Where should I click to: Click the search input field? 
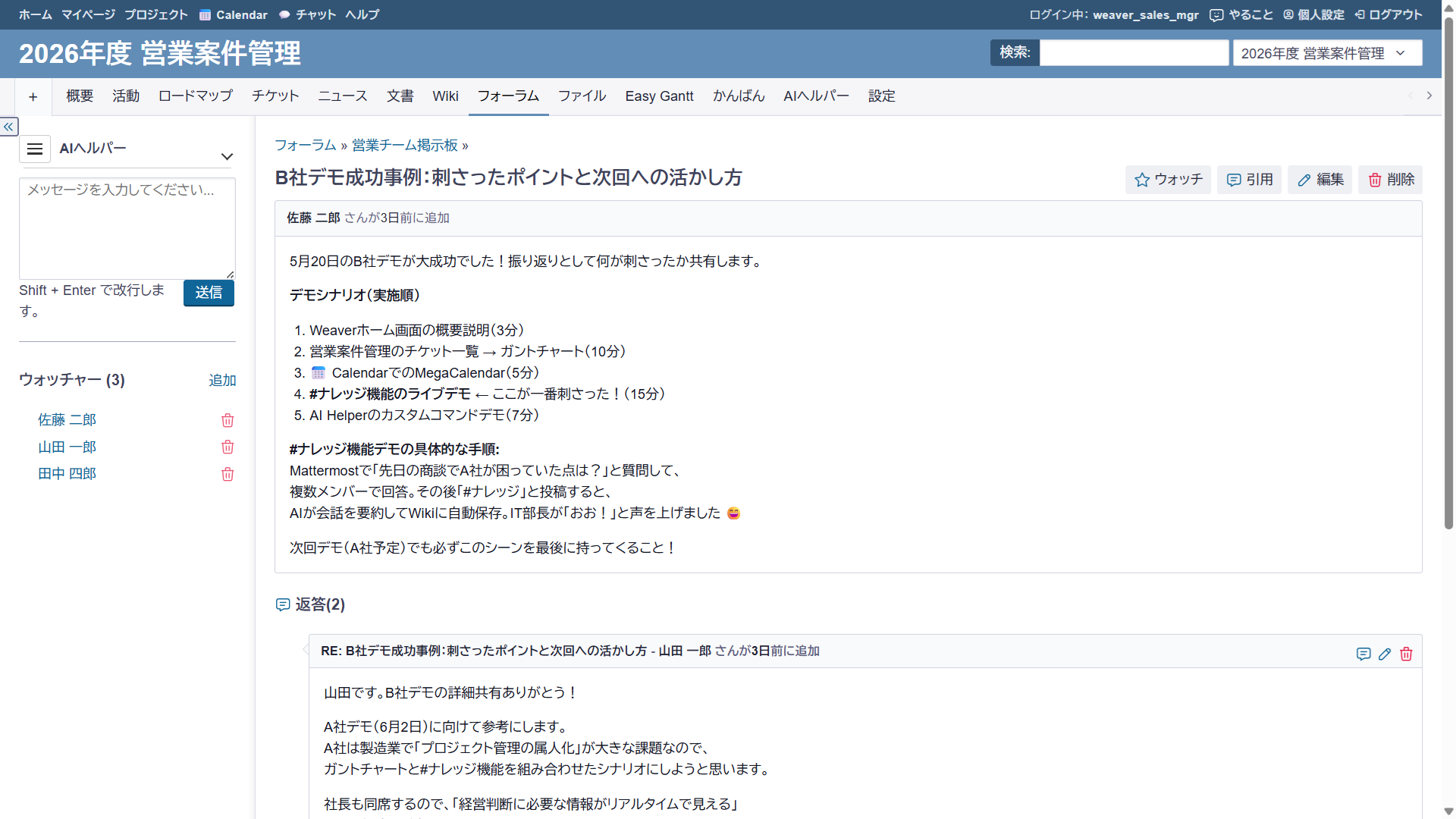click(1134, 53)
